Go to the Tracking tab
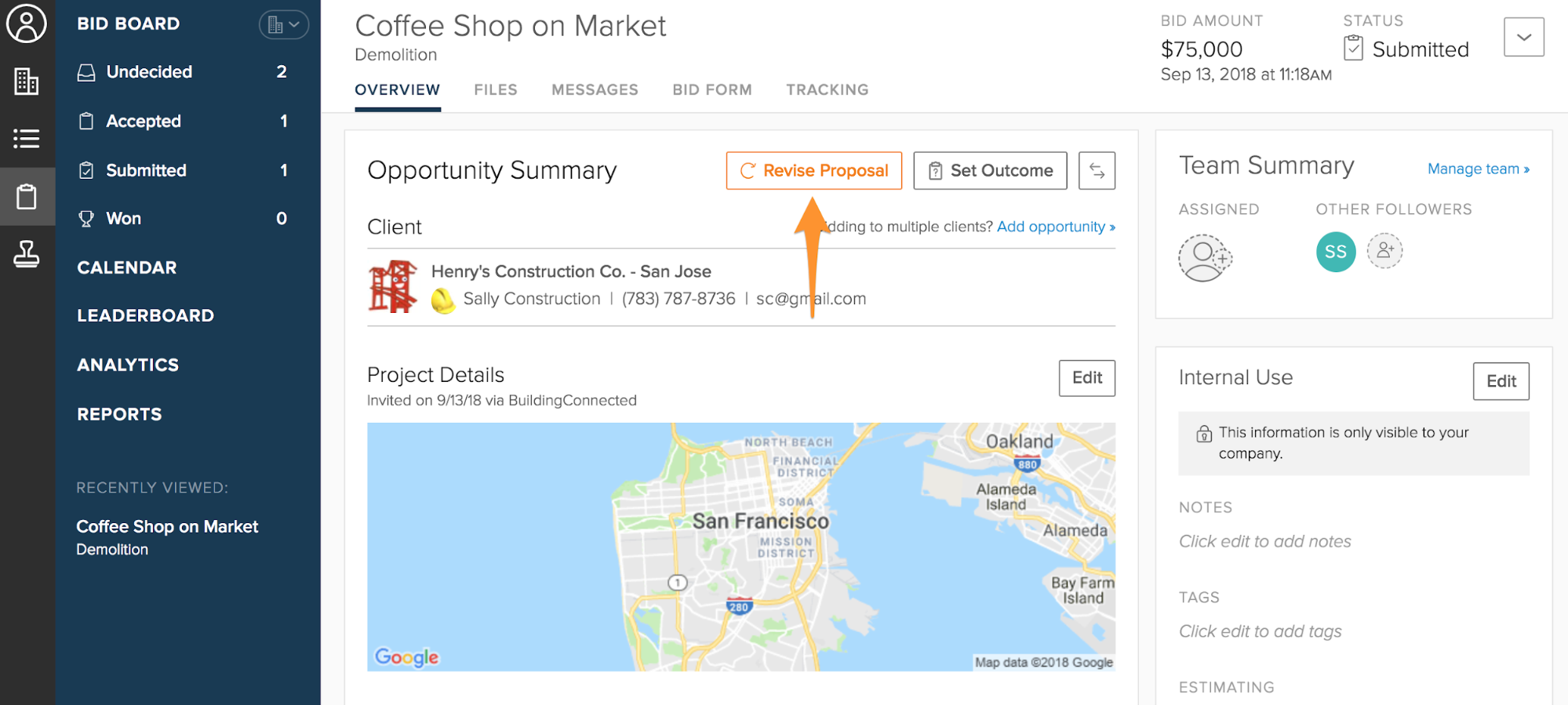Image resolution: width=1568 pixels, height=705 pixels. pos(827,90)
